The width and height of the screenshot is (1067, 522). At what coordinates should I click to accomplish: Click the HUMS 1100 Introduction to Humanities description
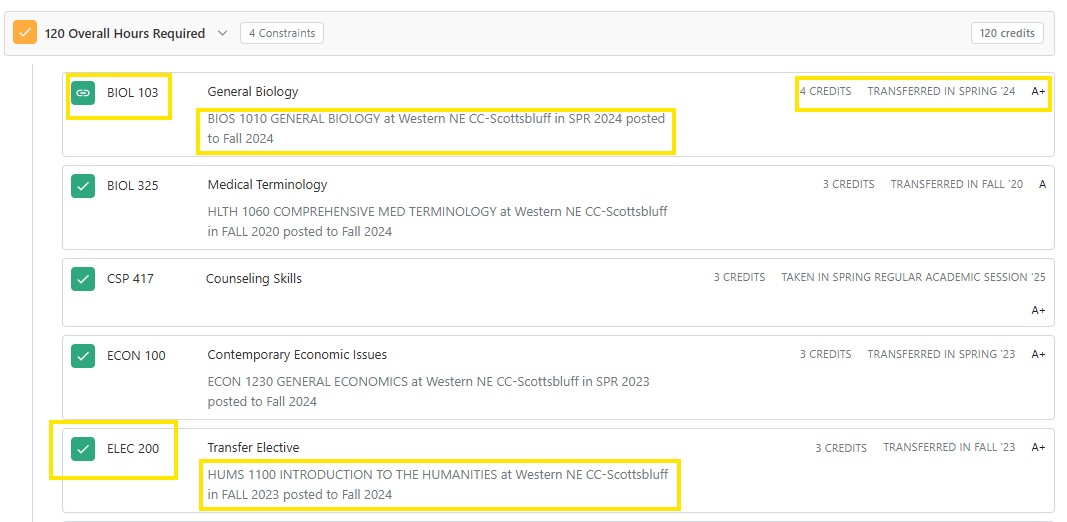(438, 485)
